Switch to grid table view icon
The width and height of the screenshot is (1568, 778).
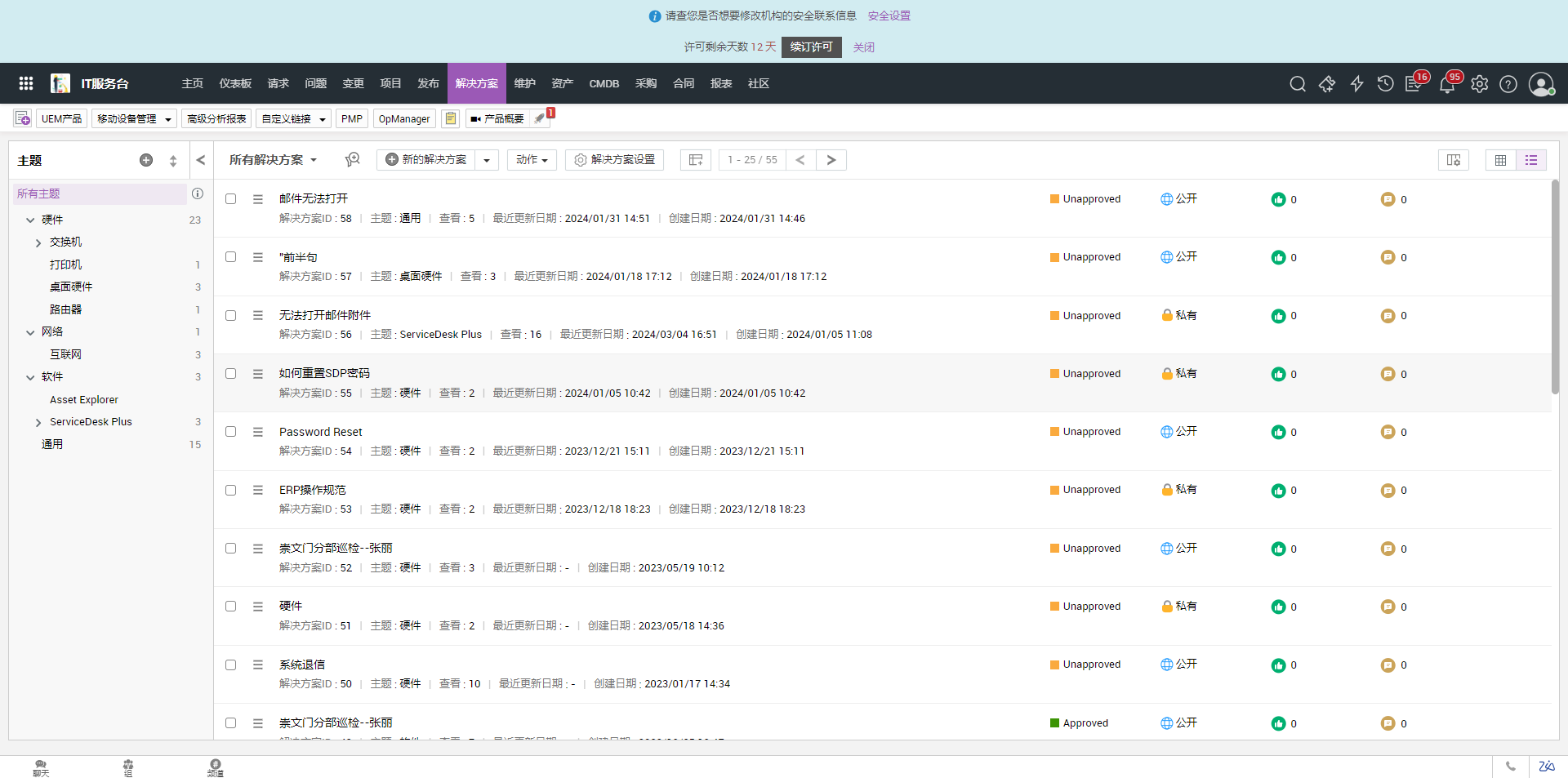[x=1500, y=160]
